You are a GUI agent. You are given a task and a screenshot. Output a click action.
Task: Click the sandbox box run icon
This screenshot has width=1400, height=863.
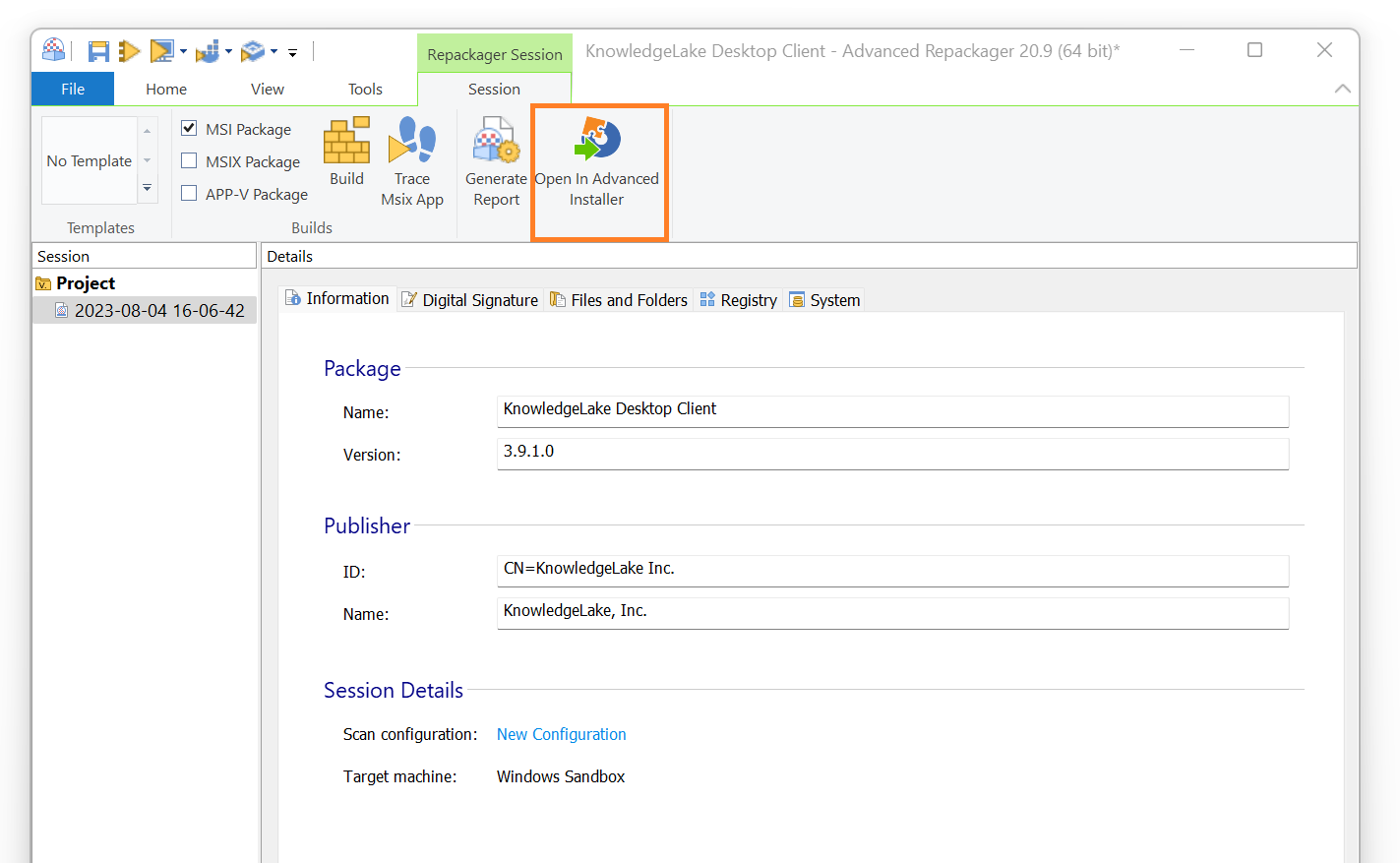253,51
